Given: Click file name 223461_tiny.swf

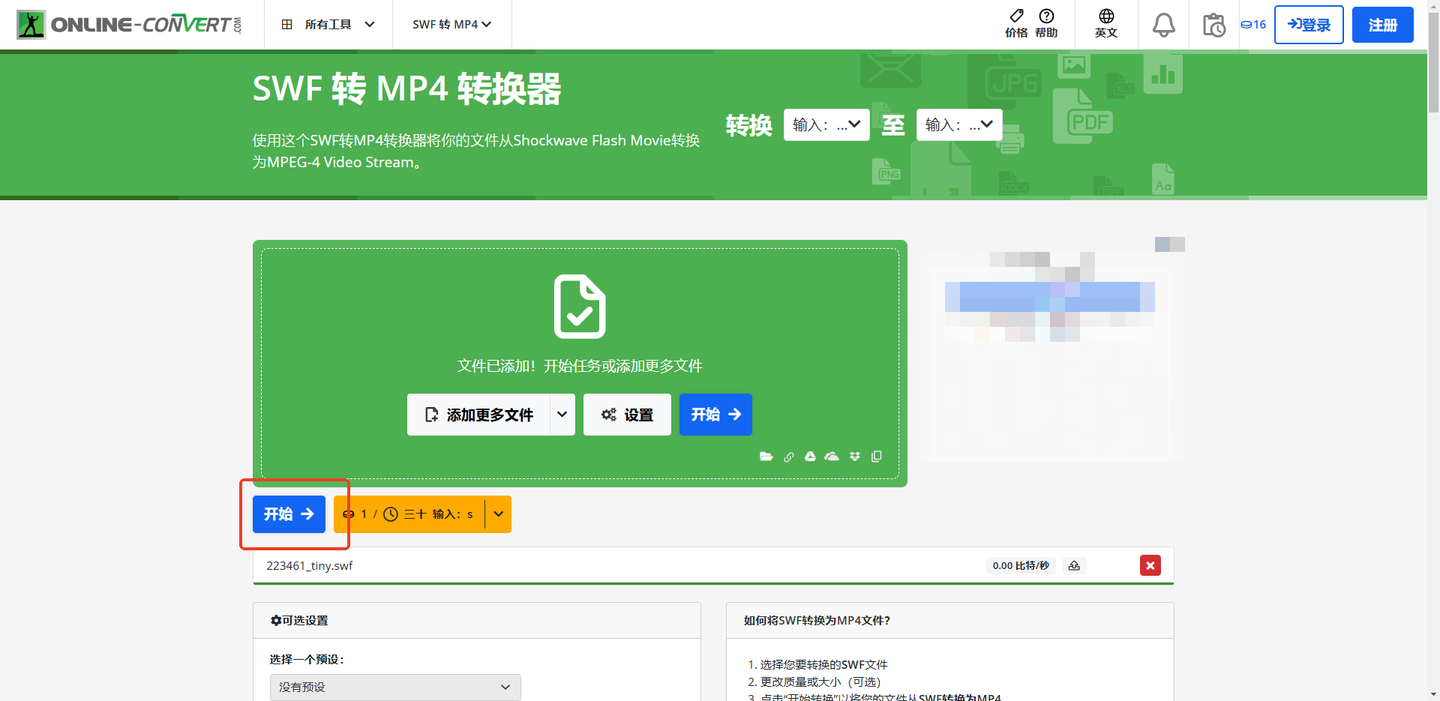Looking at the screenshot, I should pyautogui.click(x=309, y=566).
